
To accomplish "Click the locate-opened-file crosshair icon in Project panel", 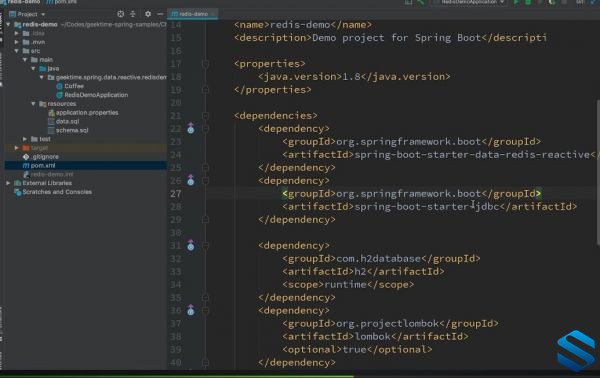I will coord(121,14).
